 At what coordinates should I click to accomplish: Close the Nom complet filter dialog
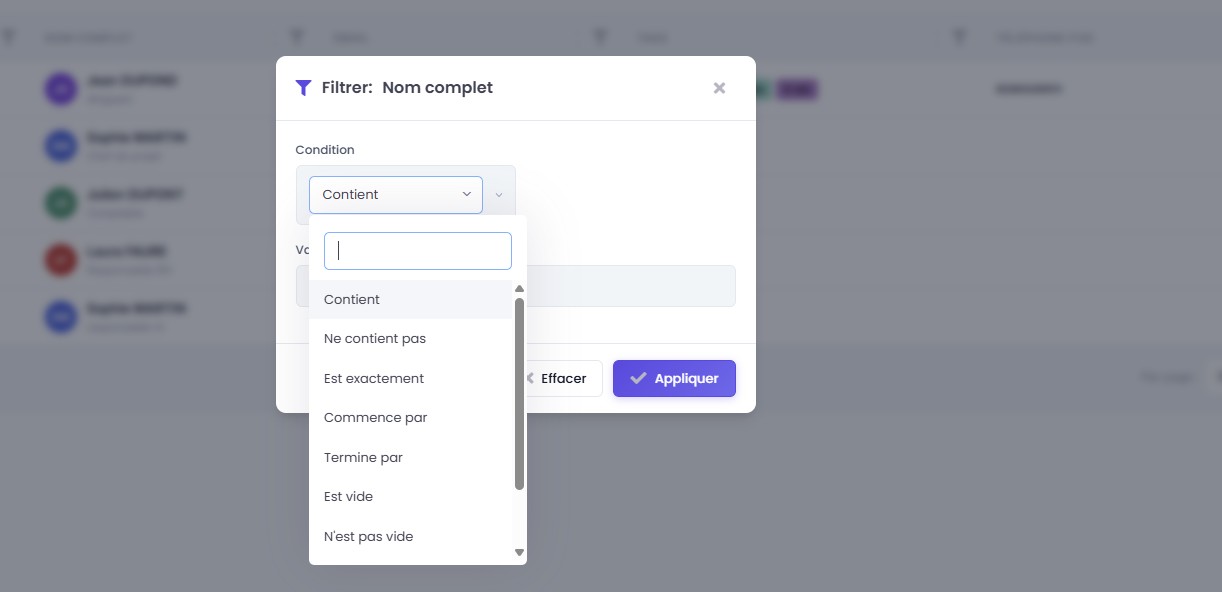click(719, 88)
